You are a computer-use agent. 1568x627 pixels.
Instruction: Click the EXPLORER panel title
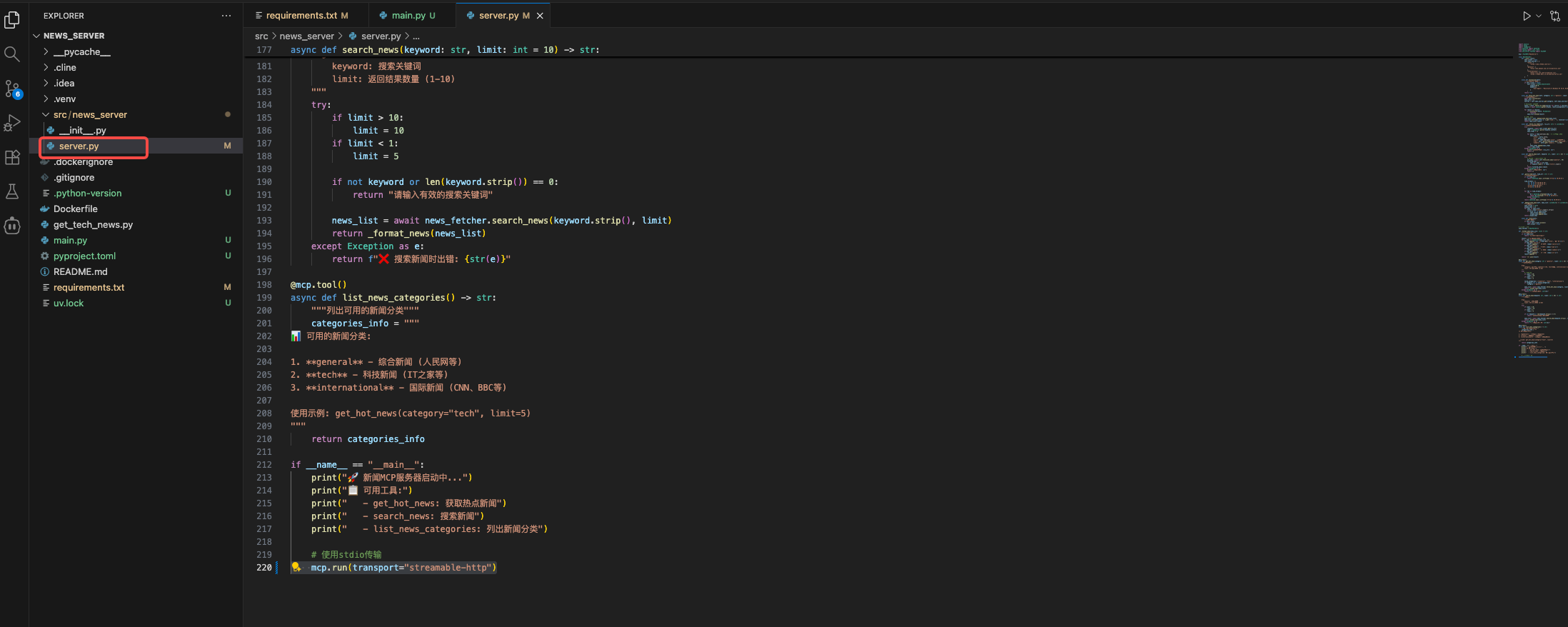64,16
